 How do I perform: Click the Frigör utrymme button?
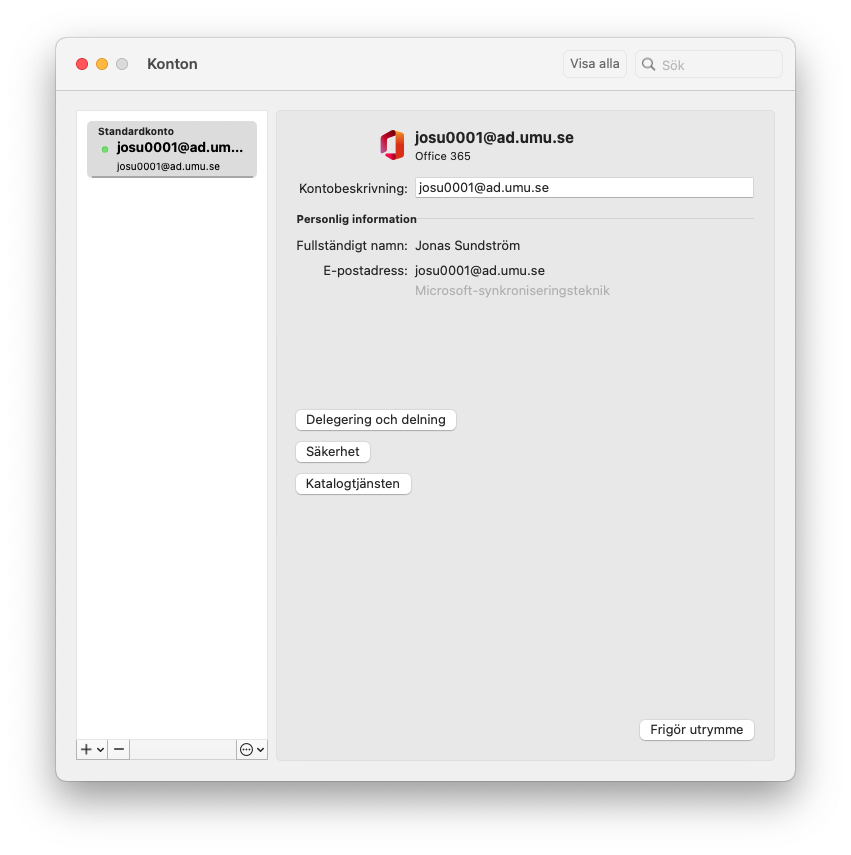coord(696,730)
